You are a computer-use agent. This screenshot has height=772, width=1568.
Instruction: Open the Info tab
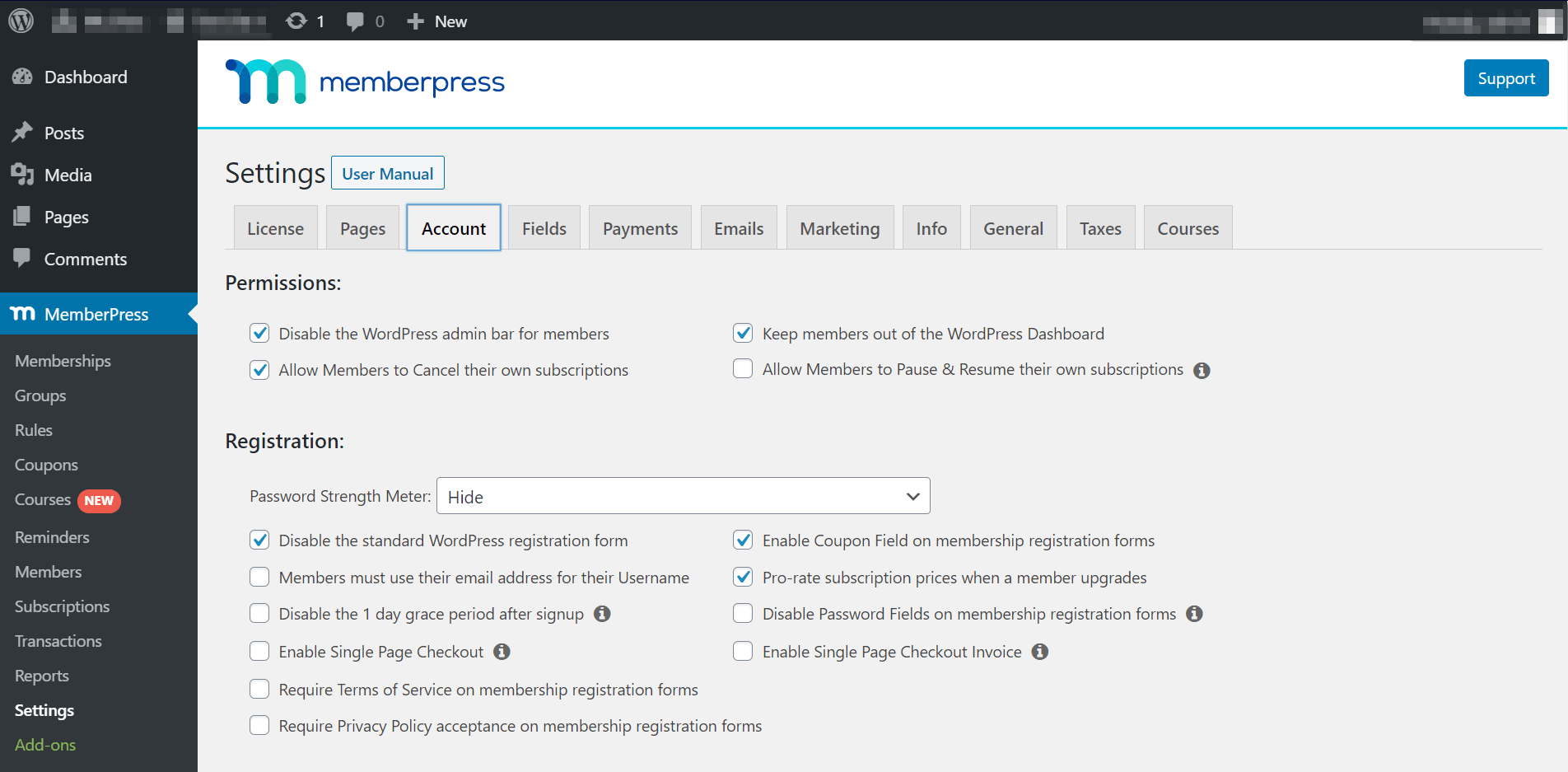click(x=931, y=228)
